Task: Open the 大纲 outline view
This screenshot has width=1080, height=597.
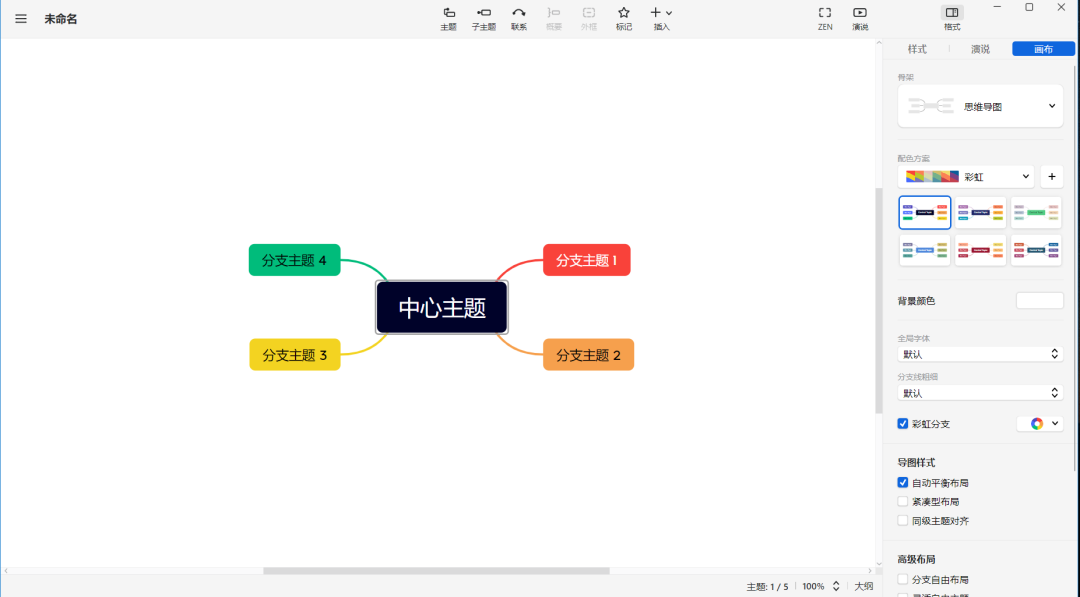Action: 863,585
